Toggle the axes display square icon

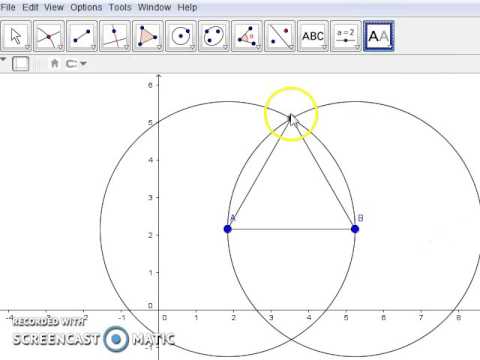[21, 63]
